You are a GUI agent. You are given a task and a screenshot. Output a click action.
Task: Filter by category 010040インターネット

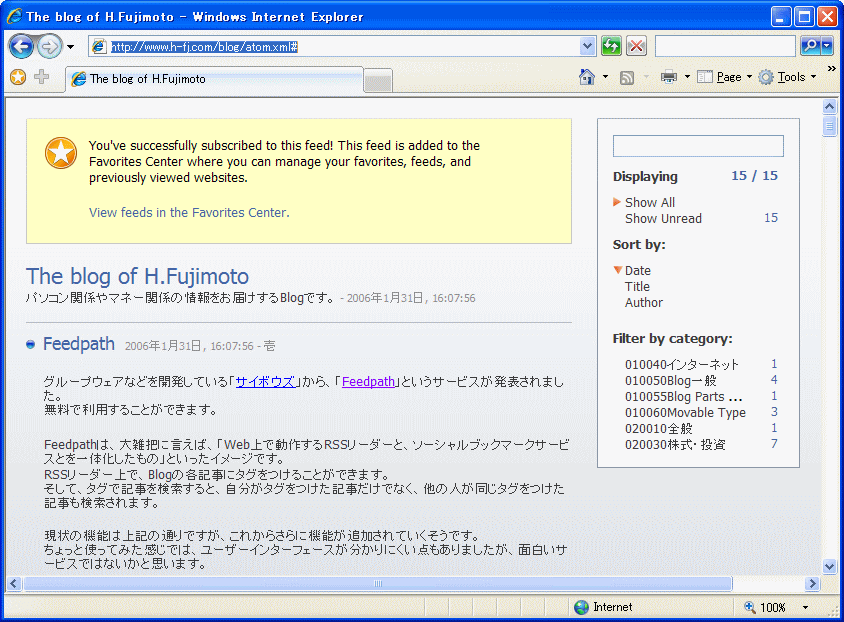(x=681, y=365)
